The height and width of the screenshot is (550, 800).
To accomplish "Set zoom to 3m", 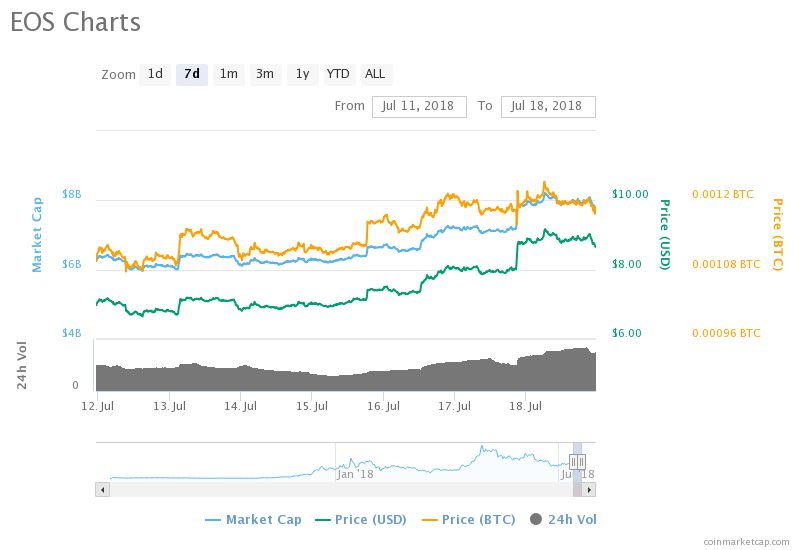I will [265, 74].
